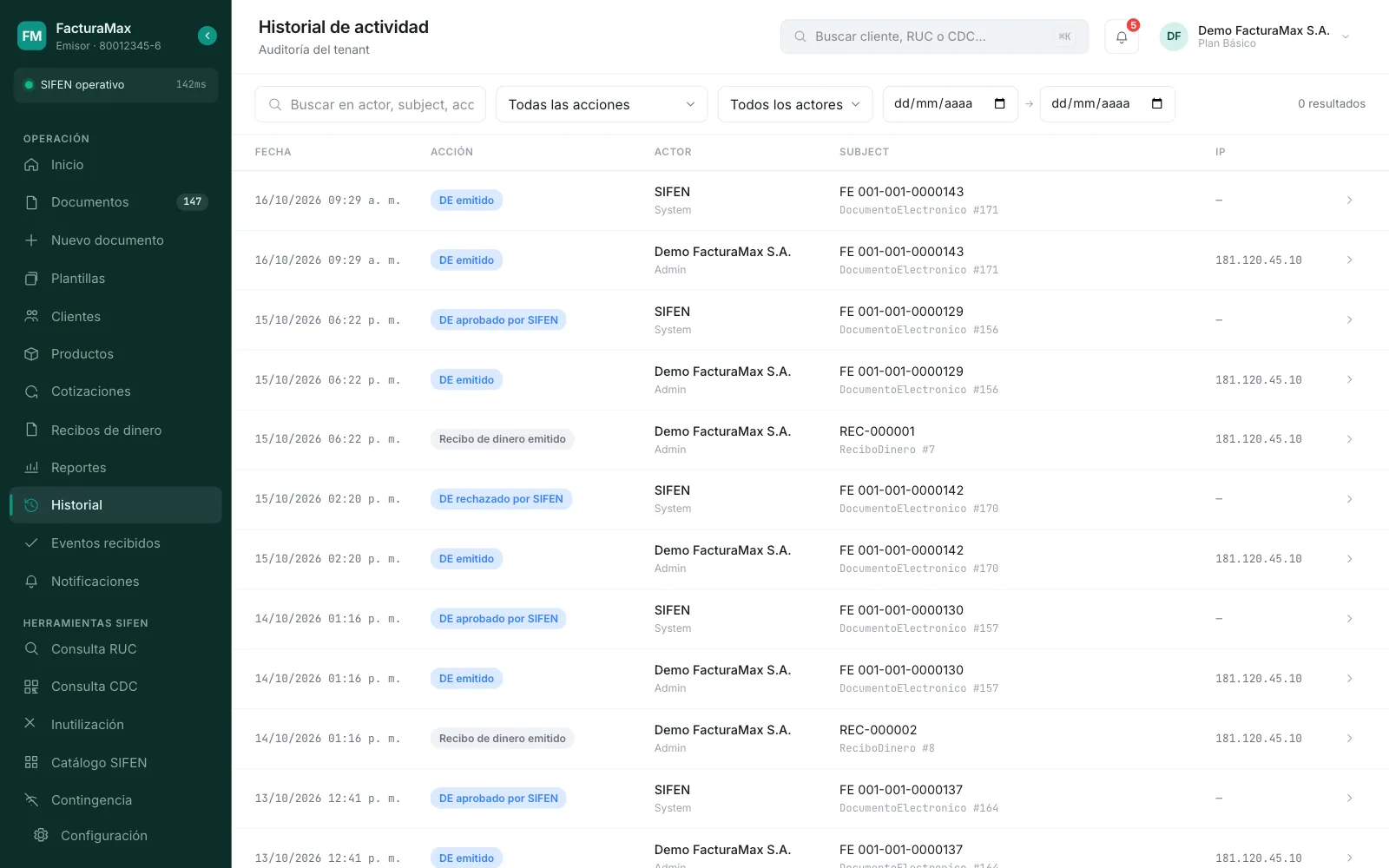Open Catálogo SIFEN from sidebar
This screenshot has height=868, width=1389.
[115, 763]
